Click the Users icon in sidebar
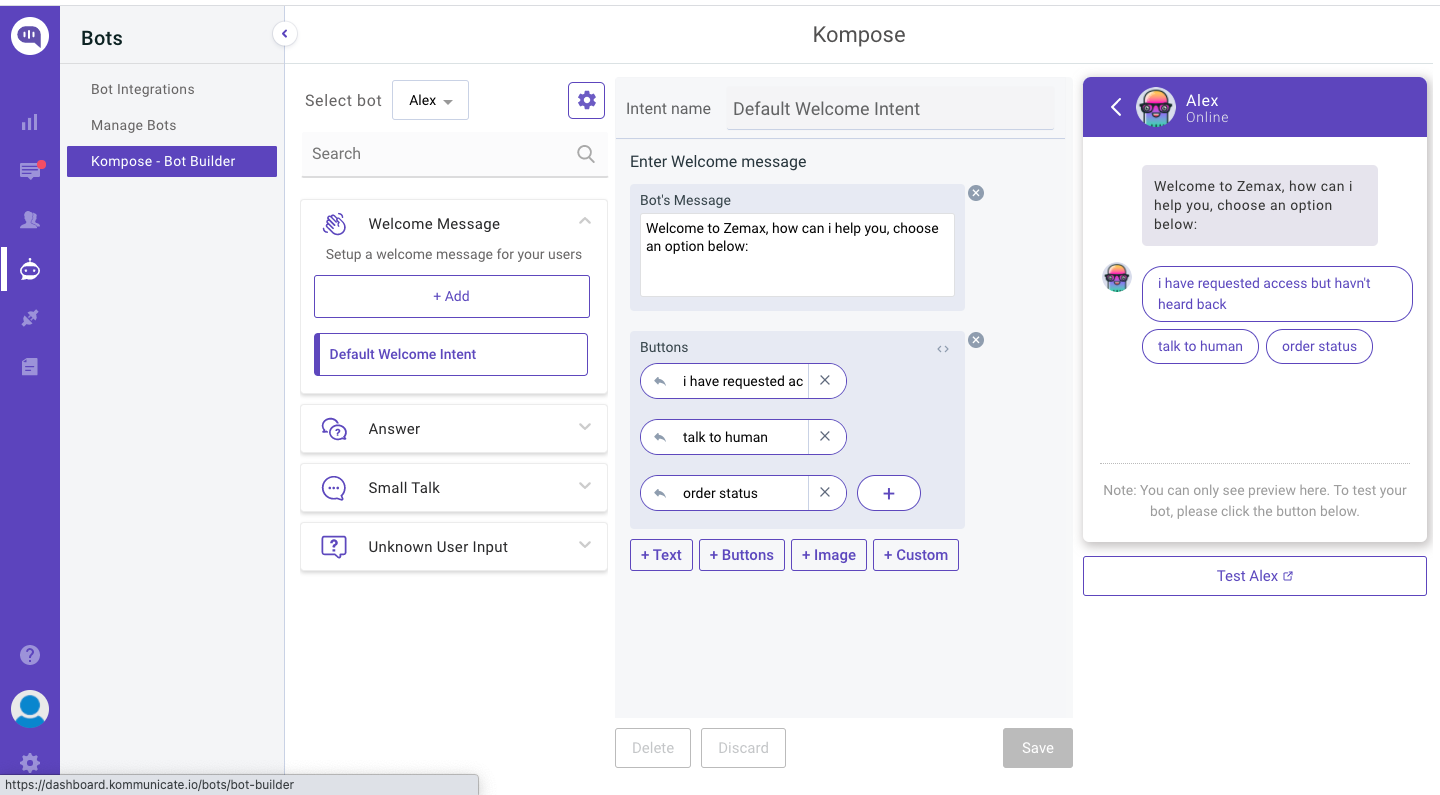 30,220
